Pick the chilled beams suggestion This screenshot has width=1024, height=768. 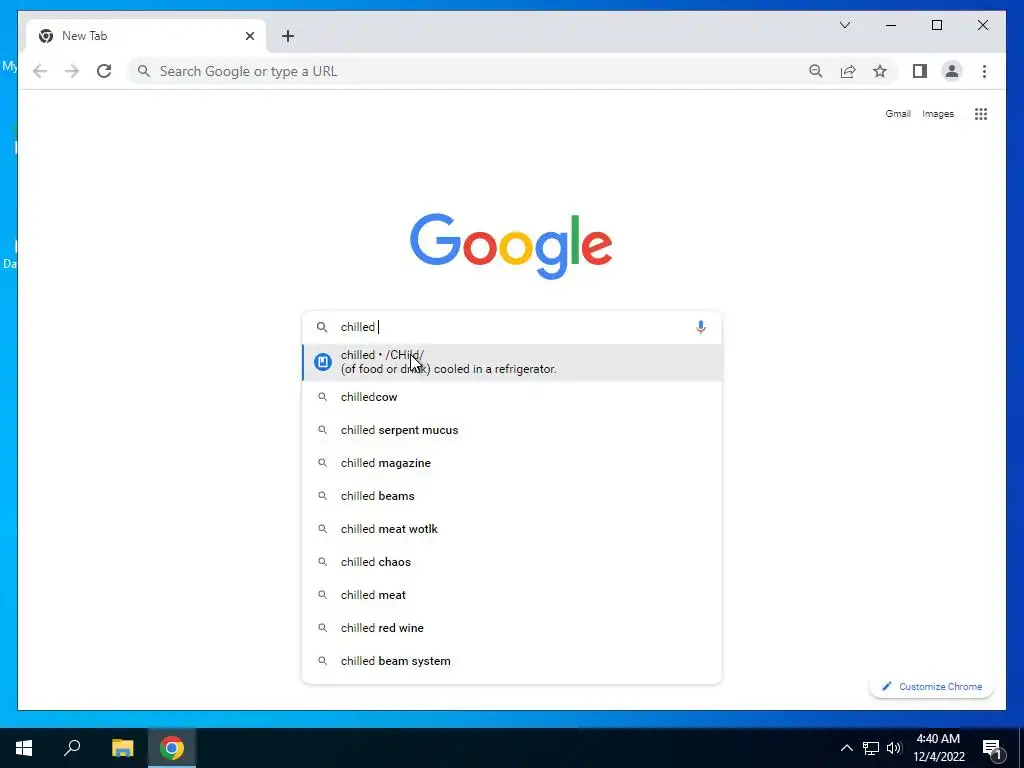[x=511, y=496]
